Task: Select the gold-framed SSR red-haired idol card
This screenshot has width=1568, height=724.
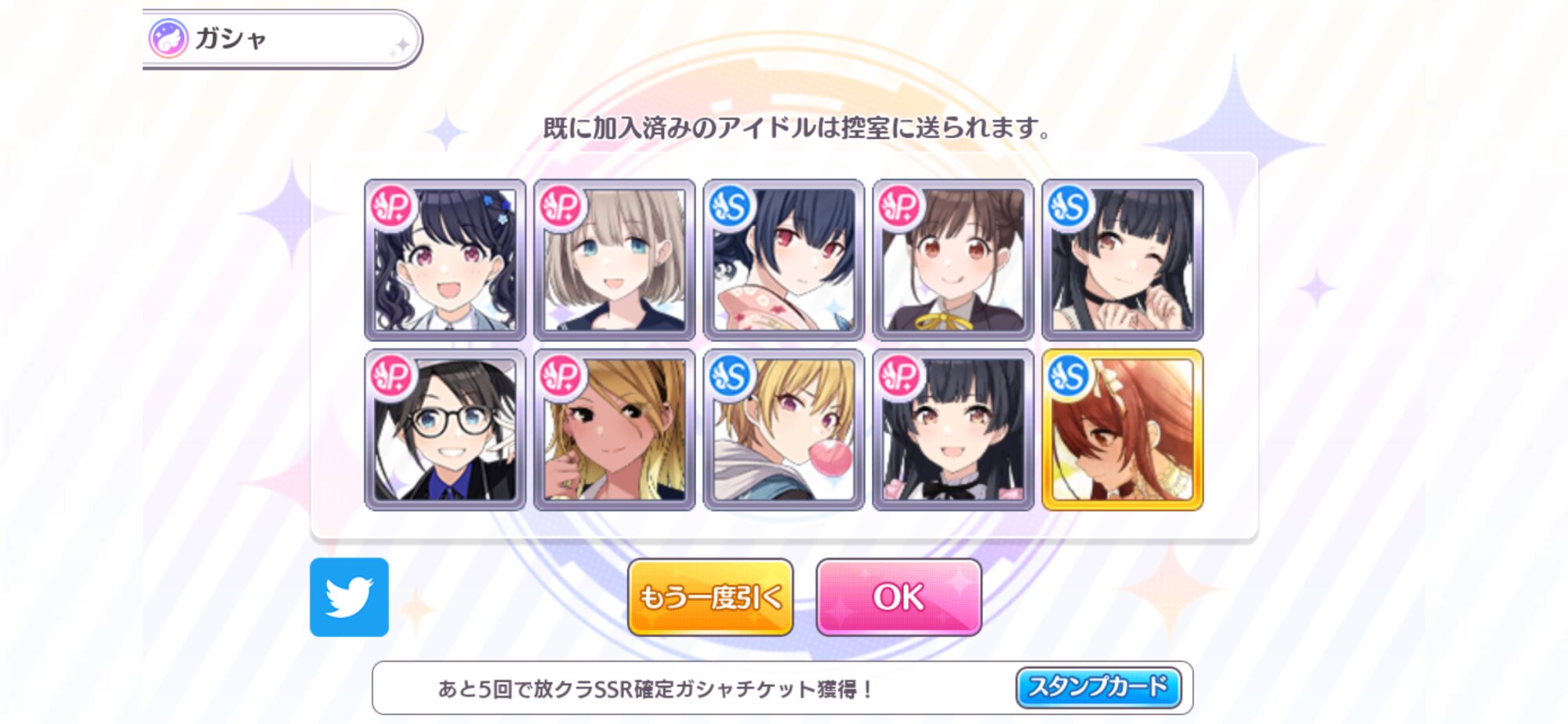Action: [x=1123, y=430]
